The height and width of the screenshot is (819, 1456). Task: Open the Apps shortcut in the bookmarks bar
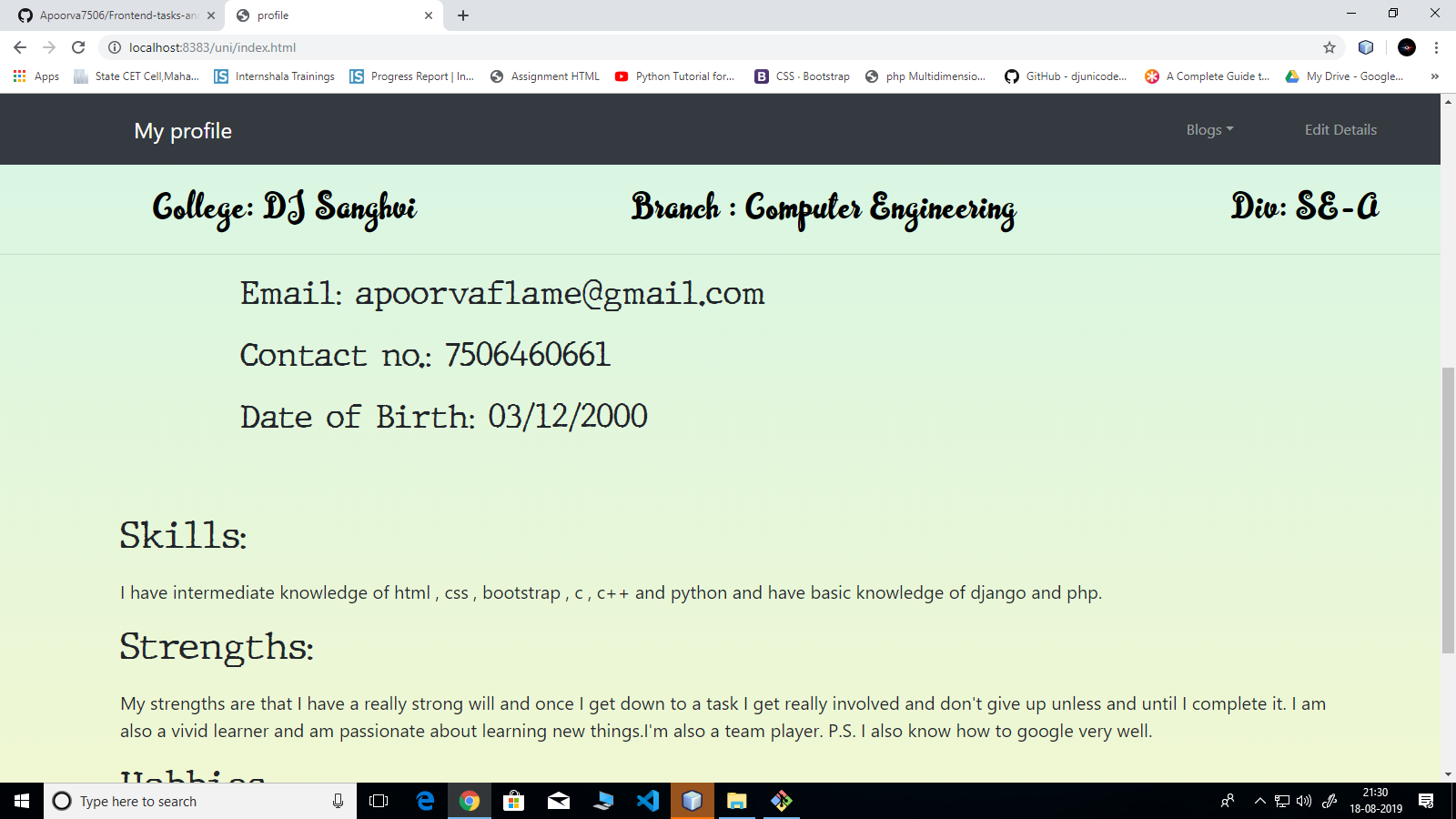pos(36,76)
